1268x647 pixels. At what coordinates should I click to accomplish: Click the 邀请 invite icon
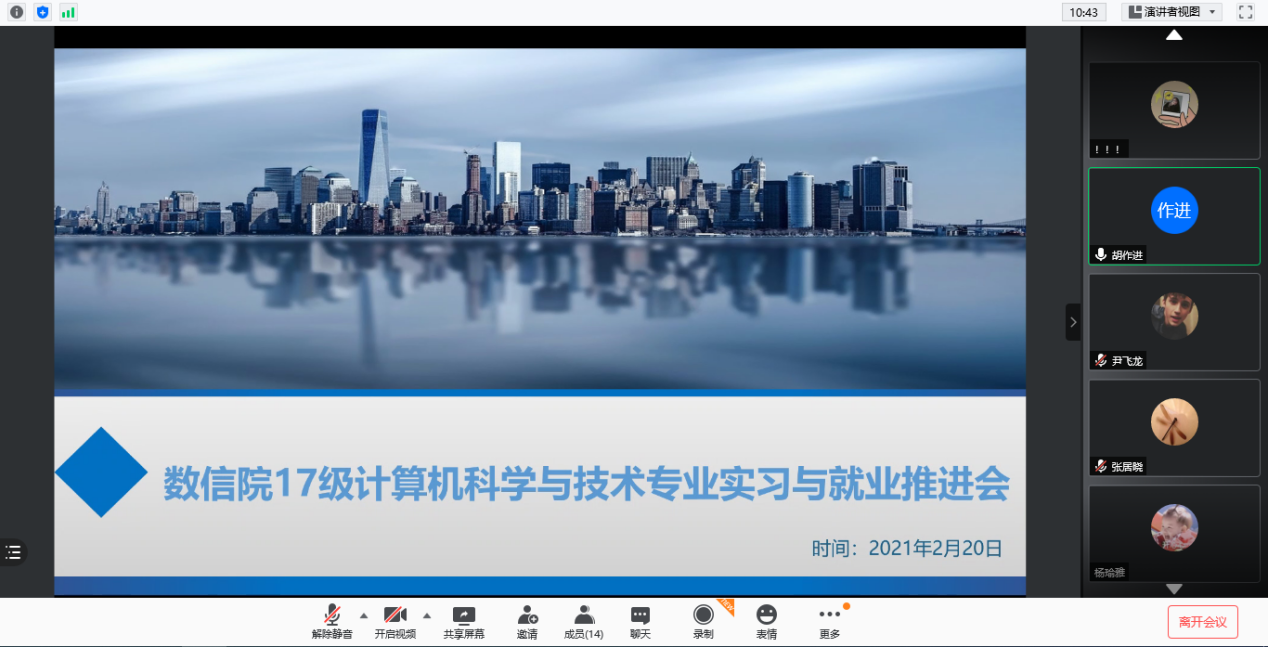coord(527,621)
